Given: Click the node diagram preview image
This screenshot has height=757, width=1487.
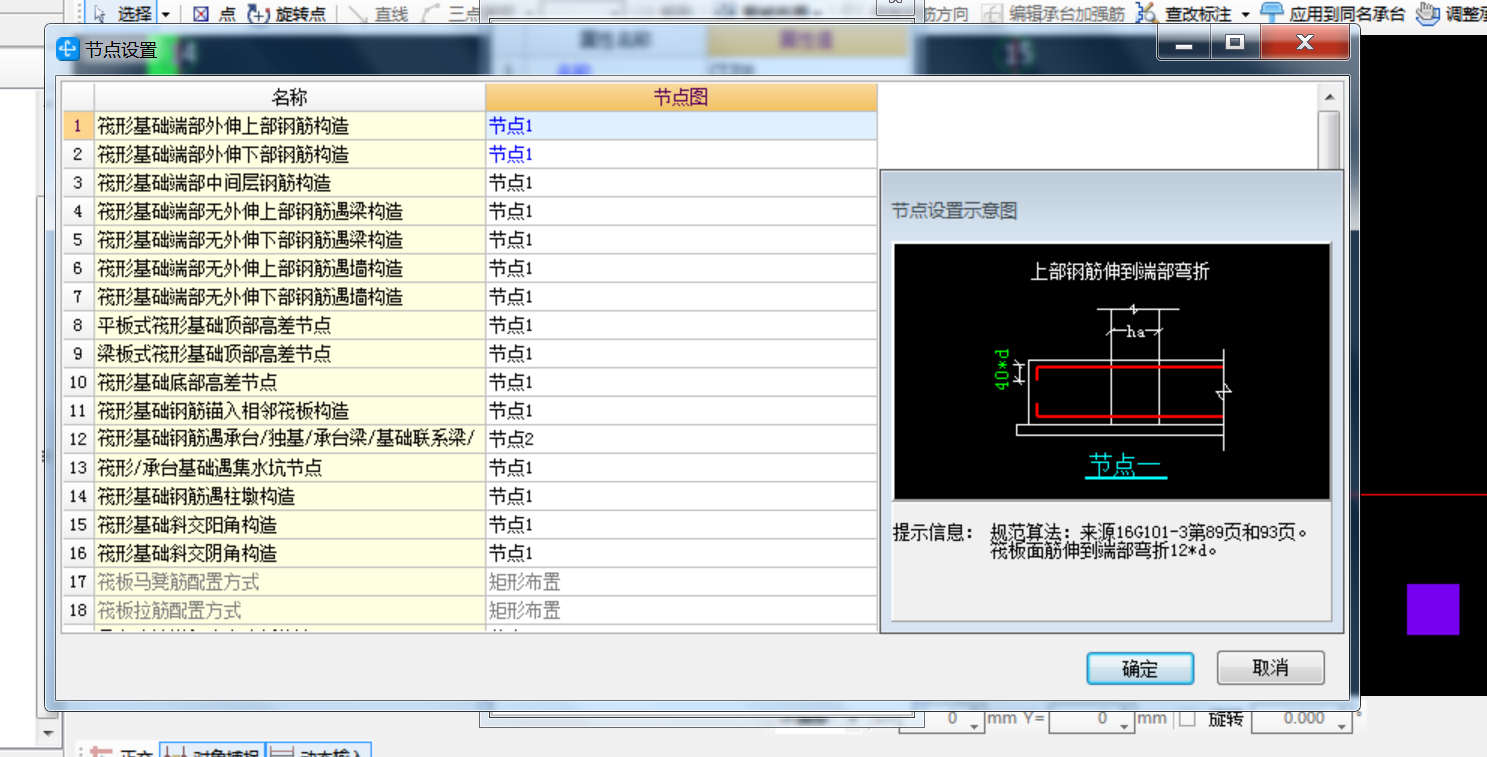Looking at the screenshot, I should tap(1112, 371).
